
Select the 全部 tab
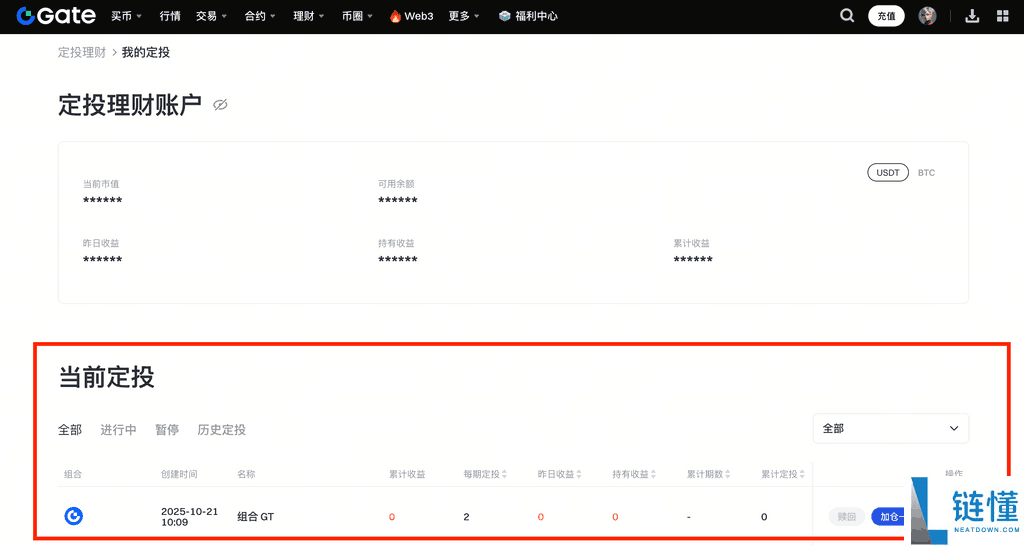tap(70, 430)
